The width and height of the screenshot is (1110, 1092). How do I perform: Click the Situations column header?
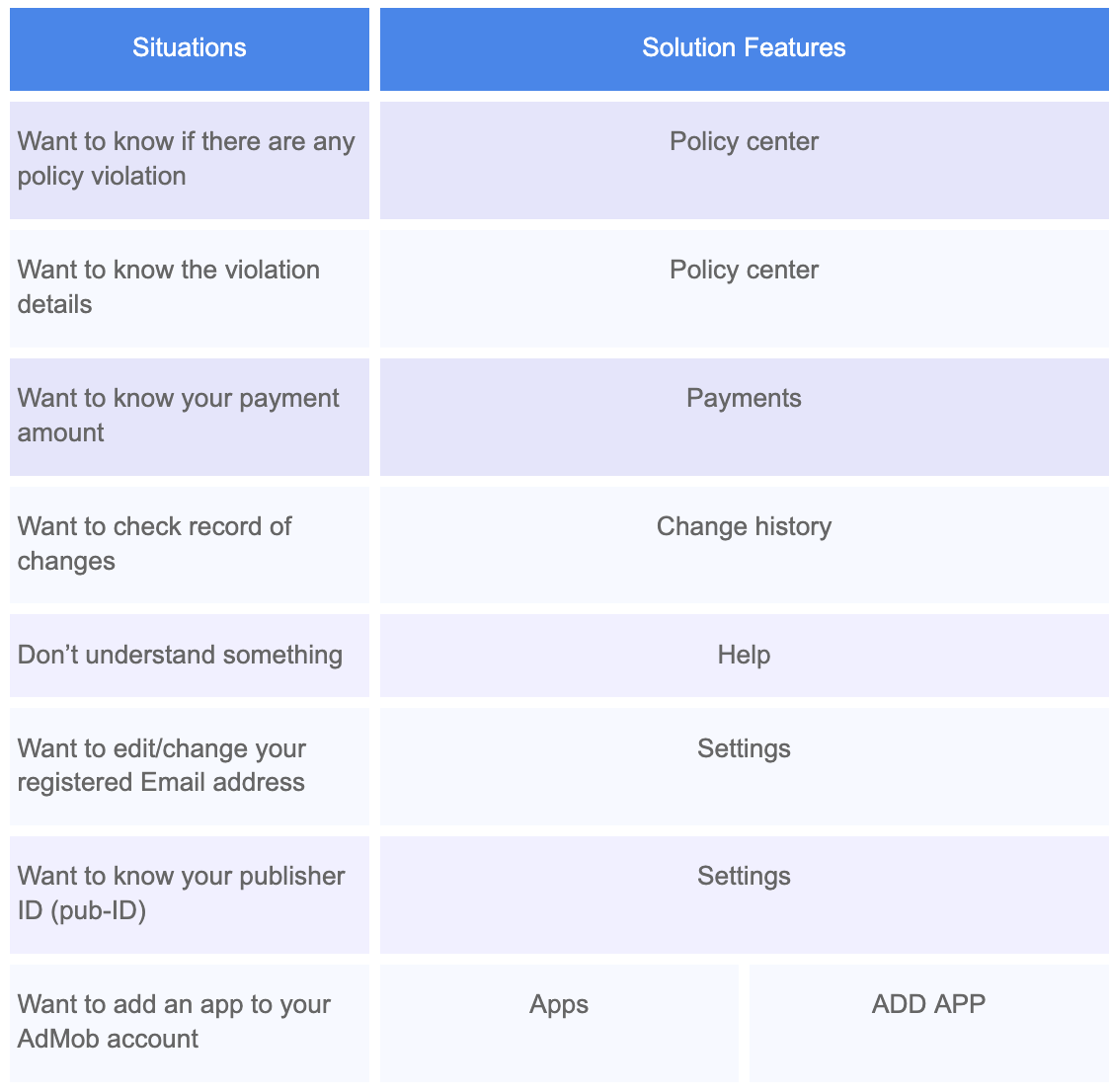click(189, 47)
